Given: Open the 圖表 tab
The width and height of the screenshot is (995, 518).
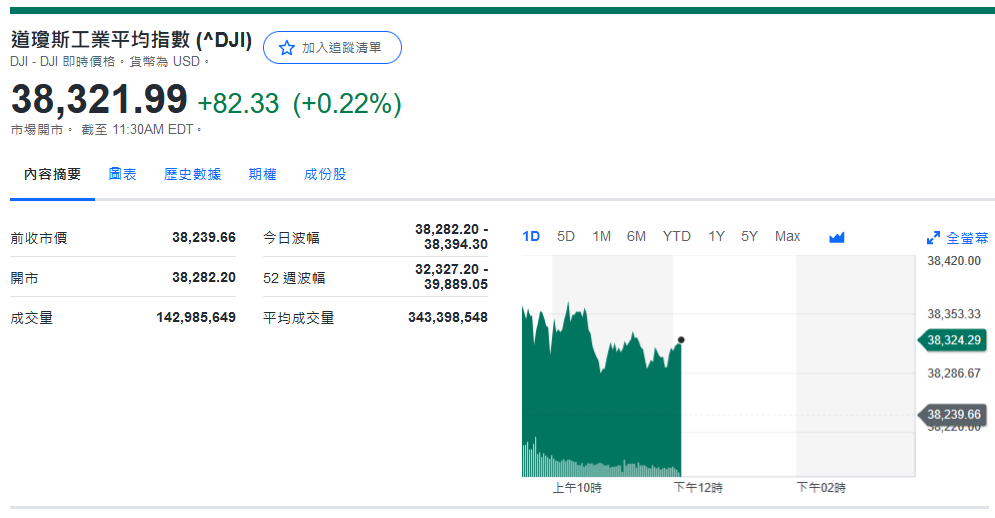Looking at the screenshot, I should click(122, 174).
